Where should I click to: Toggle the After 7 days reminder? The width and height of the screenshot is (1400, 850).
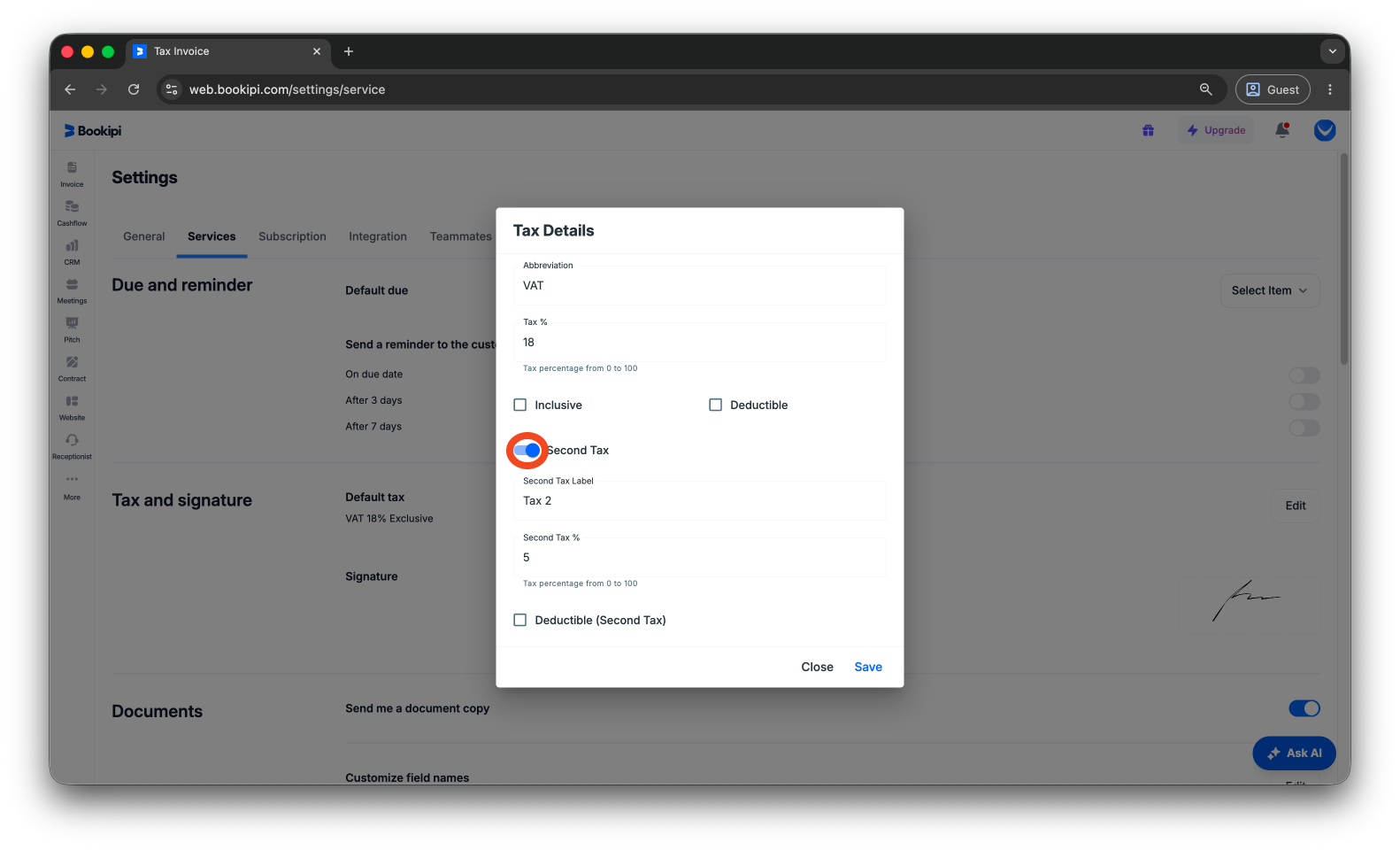(1304, 428)
